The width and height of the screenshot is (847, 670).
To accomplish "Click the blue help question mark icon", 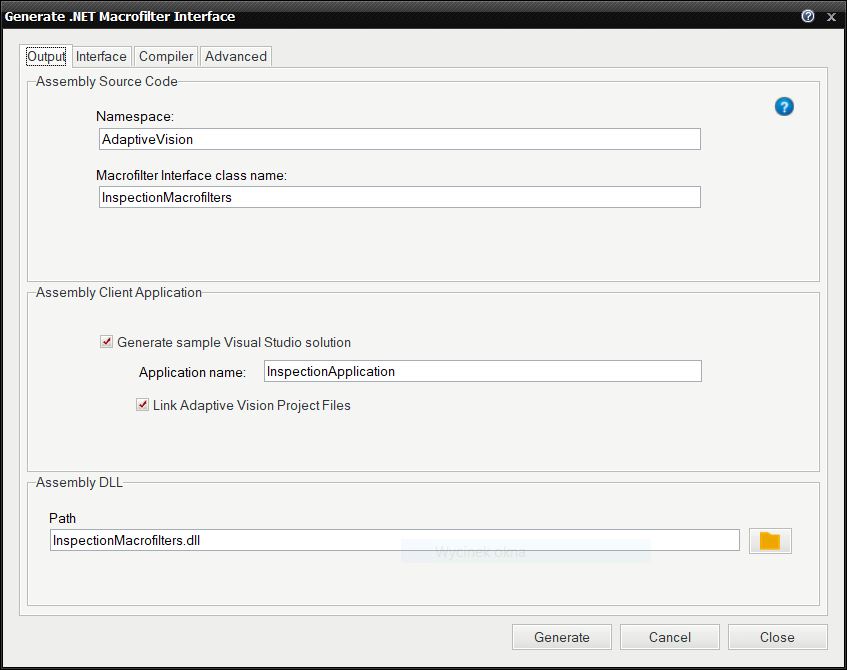I will (784, 107).
